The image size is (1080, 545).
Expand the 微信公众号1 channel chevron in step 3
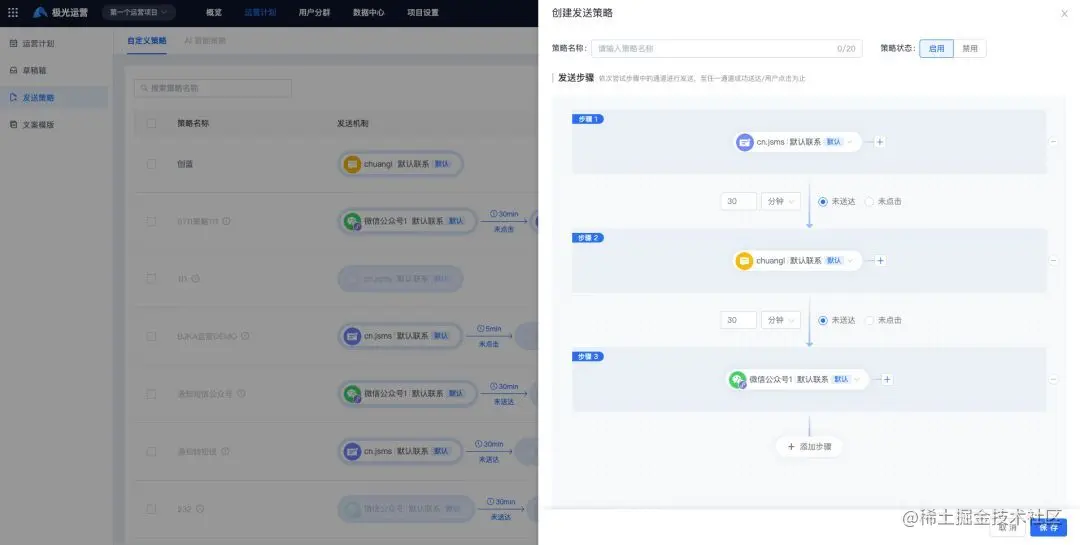coord(857,380)
